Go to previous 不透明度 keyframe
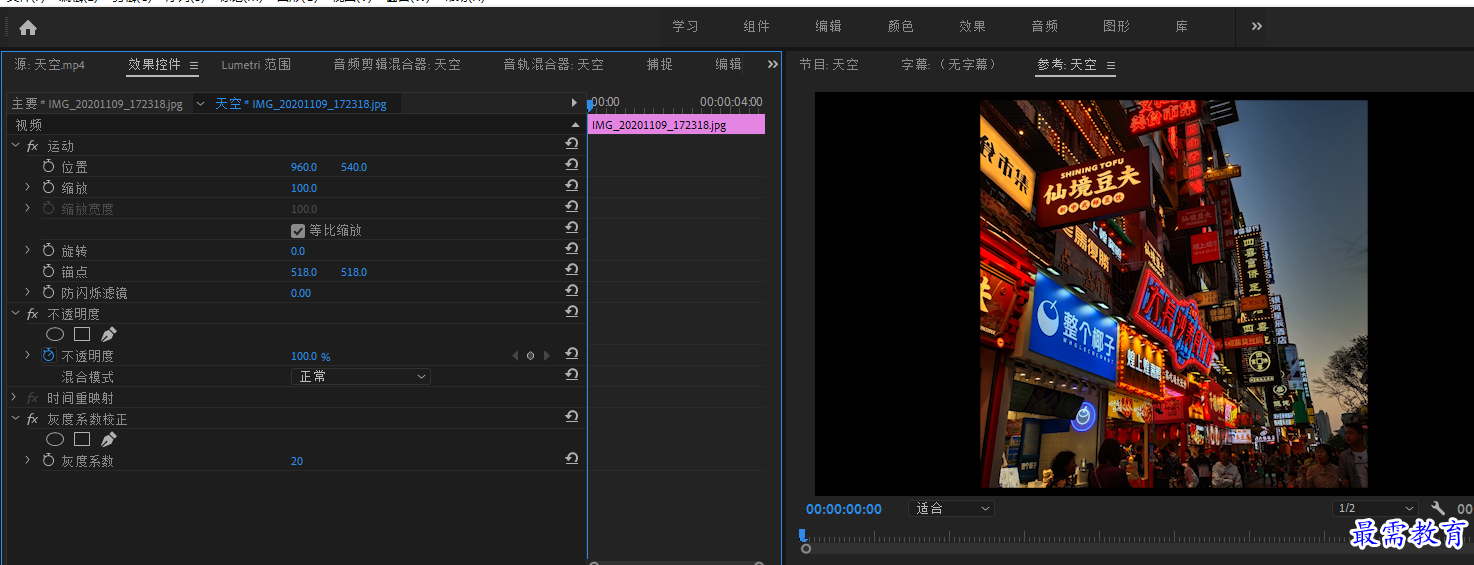Screen dimensions: 1474x565 click(x=515, y=355)
